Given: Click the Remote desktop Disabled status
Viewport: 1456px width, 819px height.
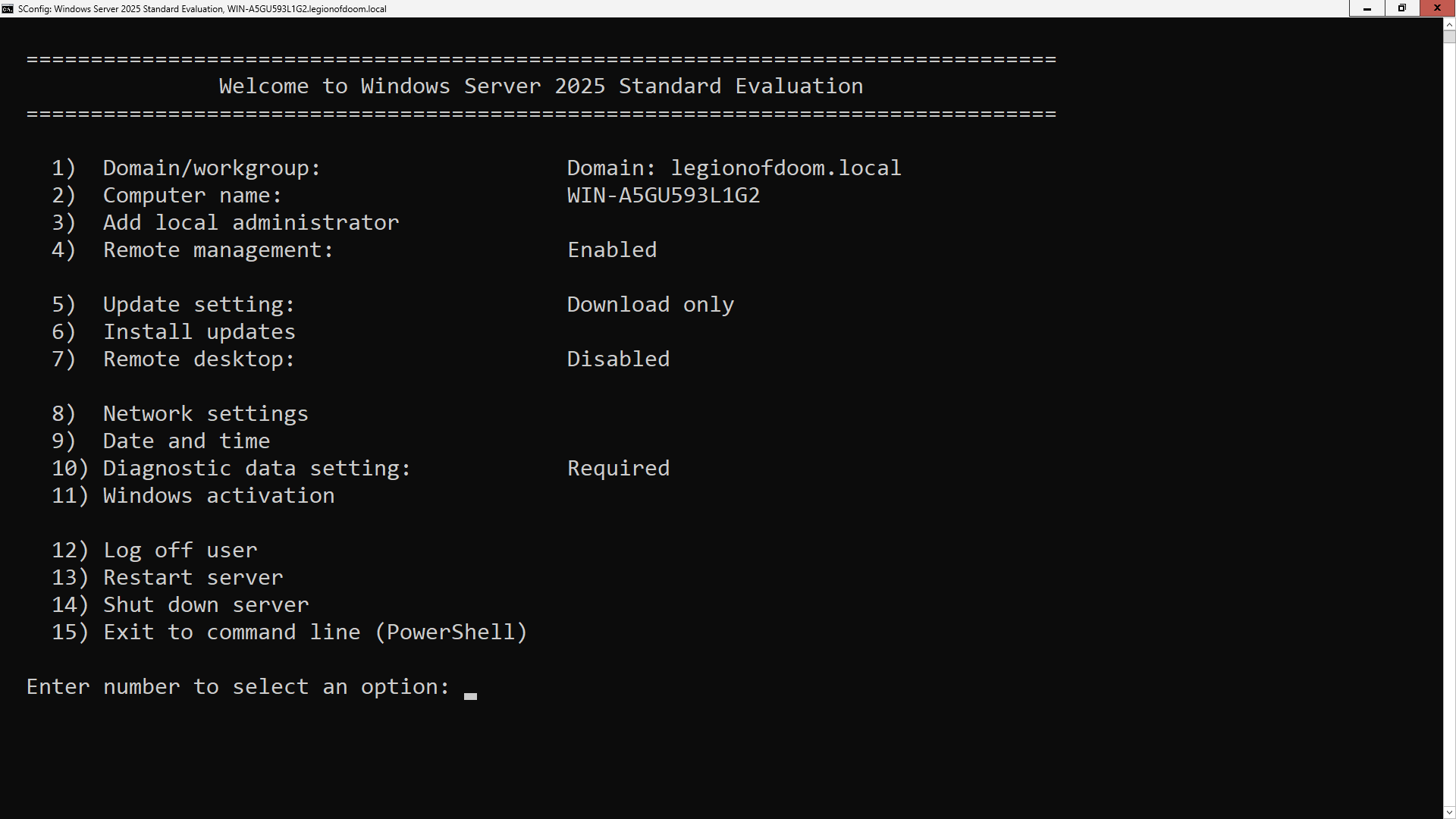Looking at the screenshot, I should tap(618, 359).
